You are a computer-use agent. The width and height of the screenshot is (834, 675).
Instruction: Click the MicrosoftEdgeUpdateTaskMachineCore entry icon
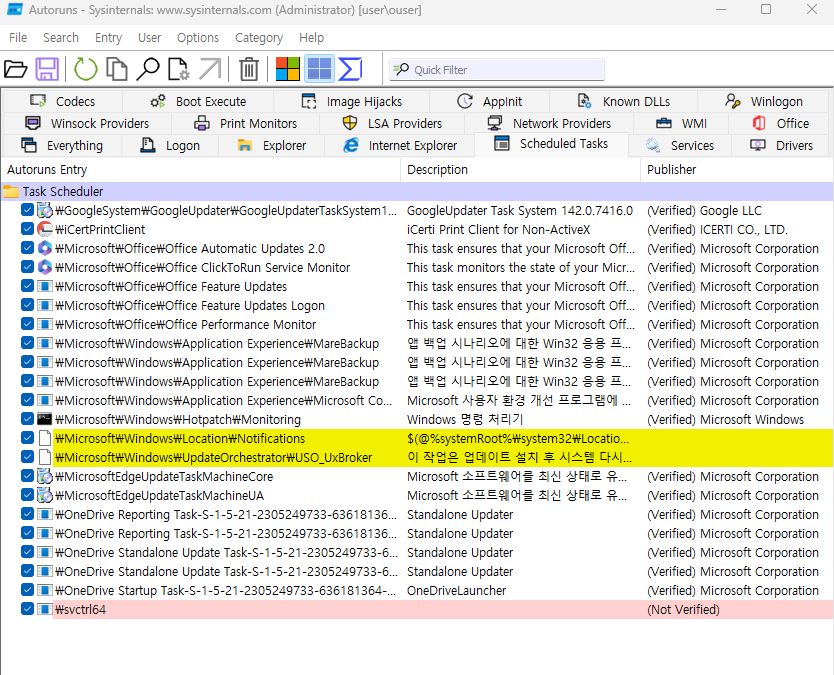(45, 477)
